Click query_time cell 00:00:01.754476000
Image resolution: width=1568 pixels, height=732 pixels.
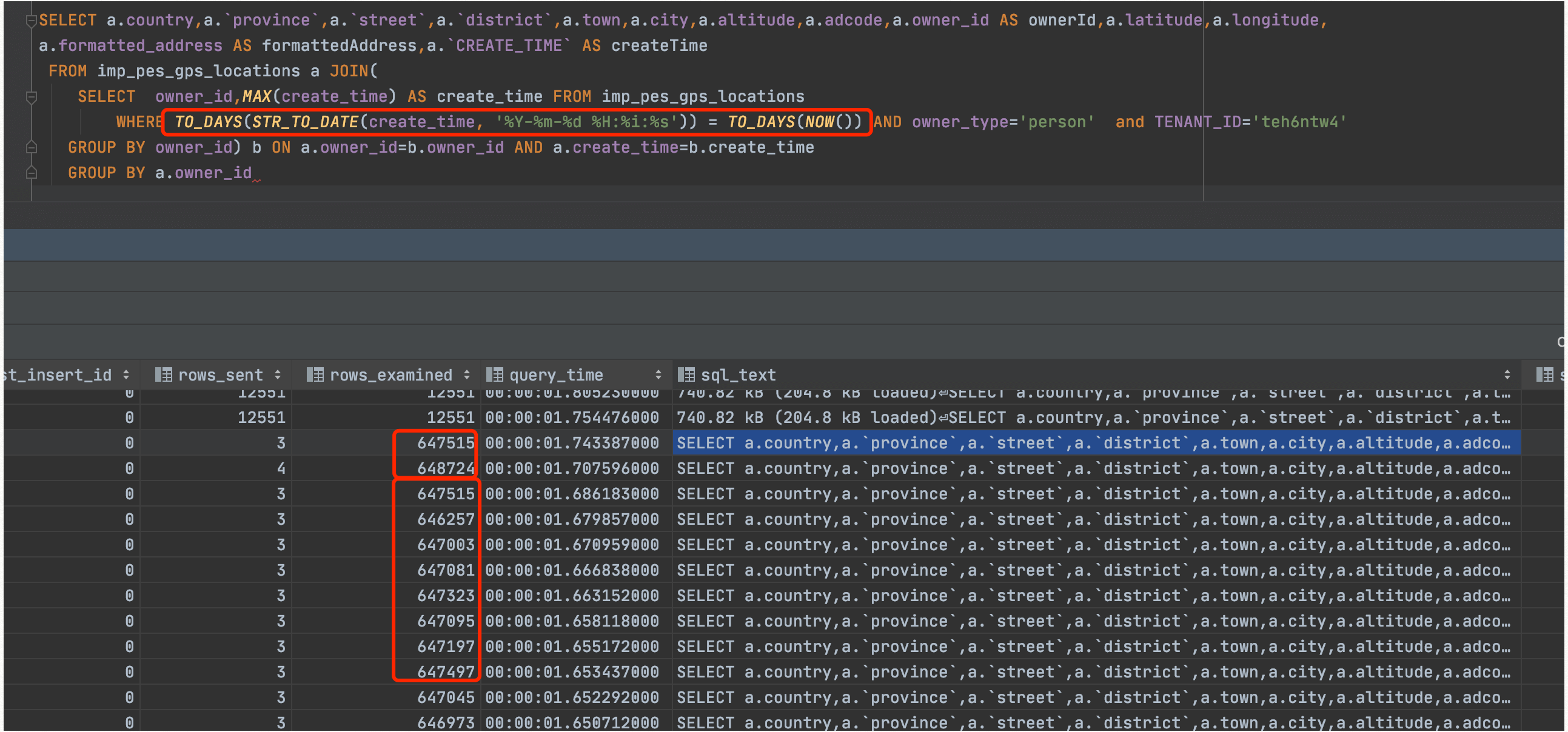pyautogui.click(x=572, y=418)
